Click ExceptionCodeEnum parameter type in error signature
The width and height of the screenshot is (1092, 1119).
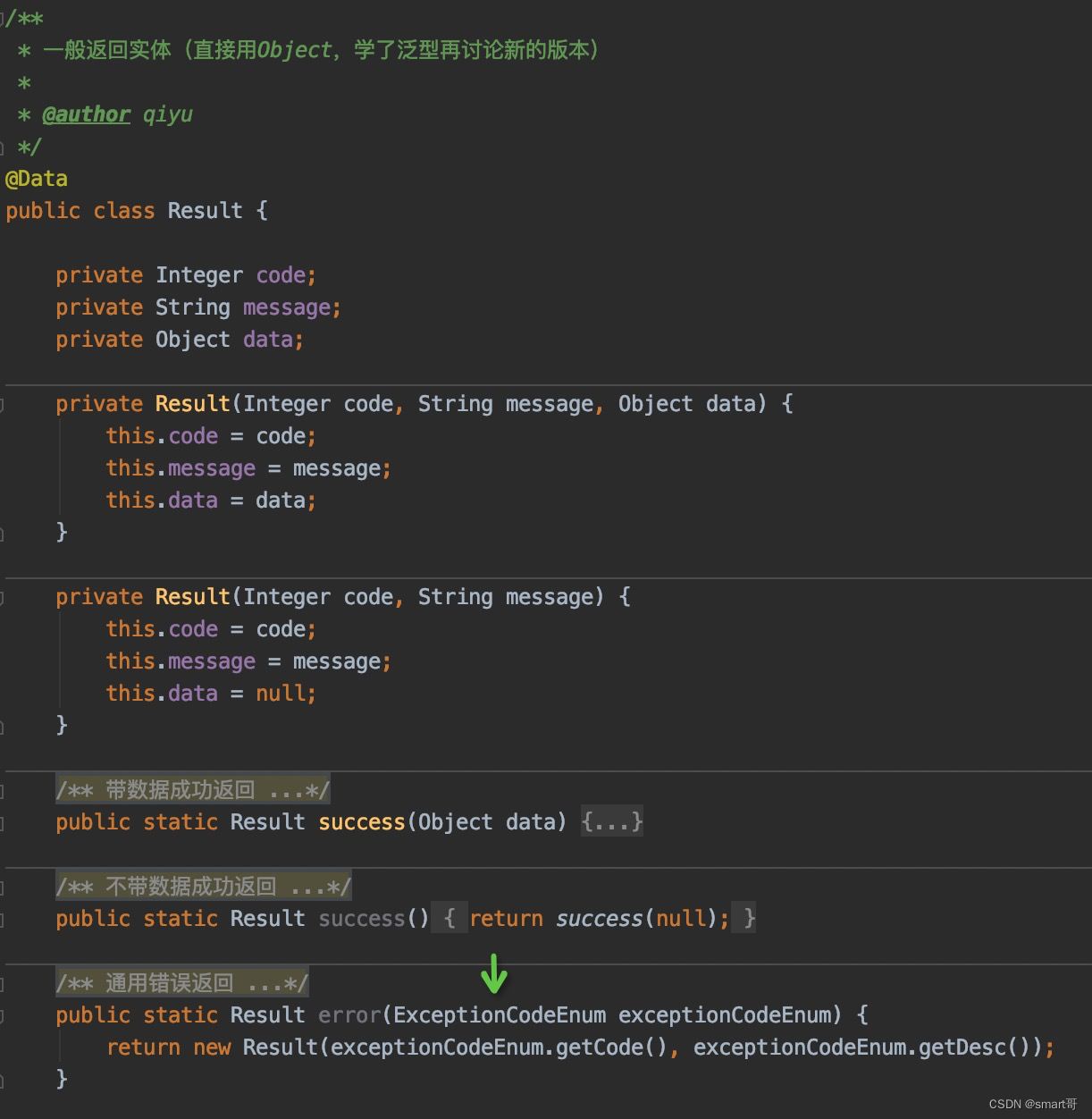click(x=500, y=1015)
